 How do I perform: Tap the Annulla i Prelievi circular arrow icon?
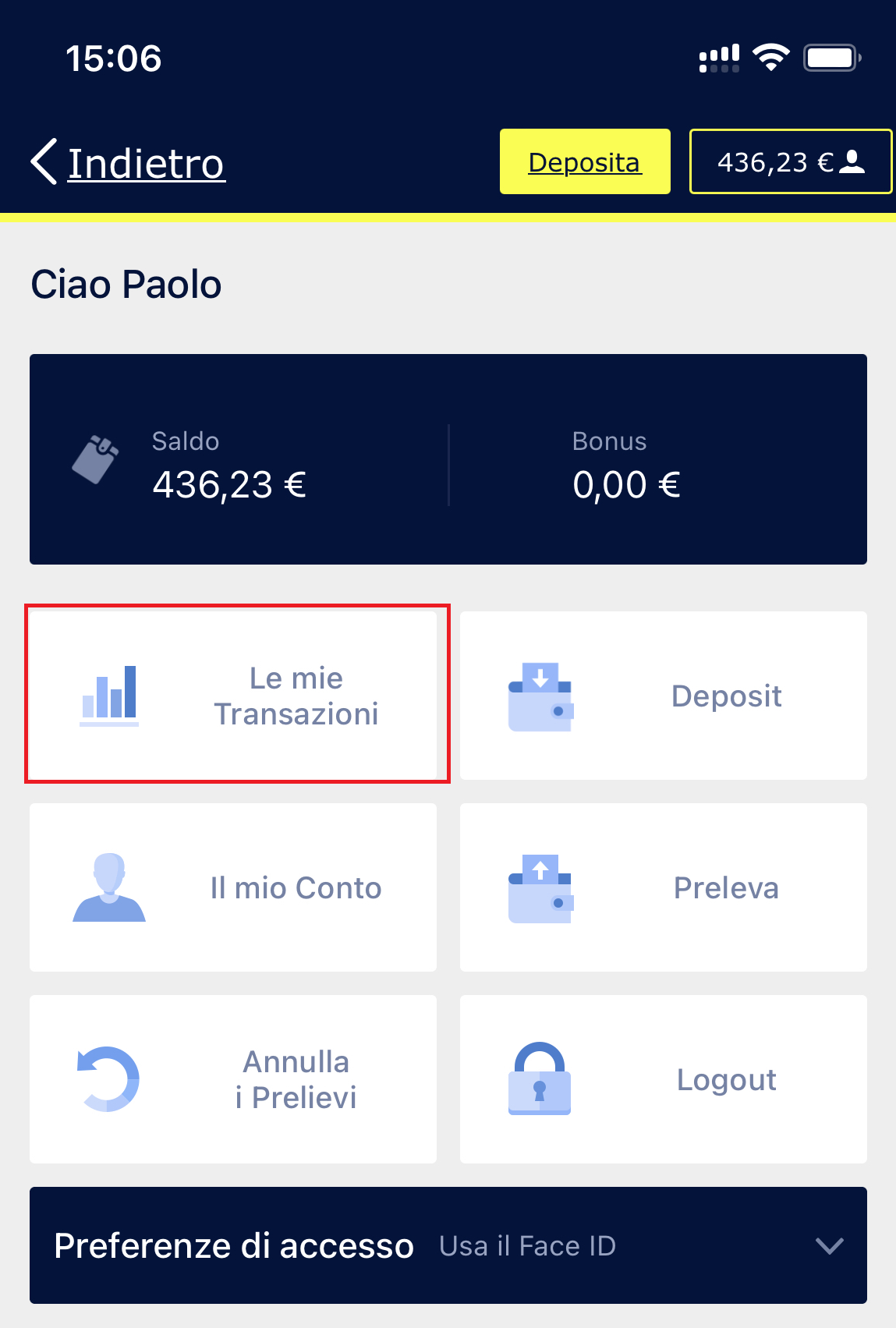(x=108, y=1079)
